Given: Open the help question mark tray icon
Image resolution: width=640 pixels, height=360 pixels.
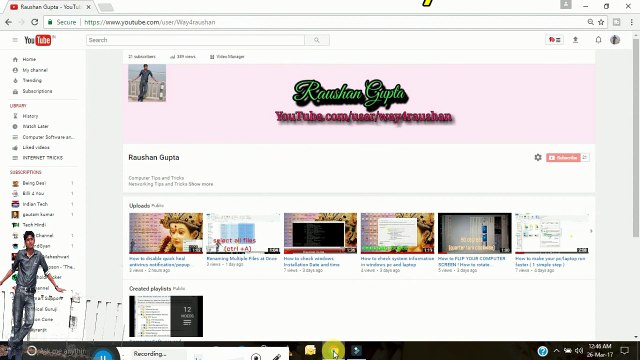Looking at the screenshot, I should pyautogui.click(x=542, y=351).
